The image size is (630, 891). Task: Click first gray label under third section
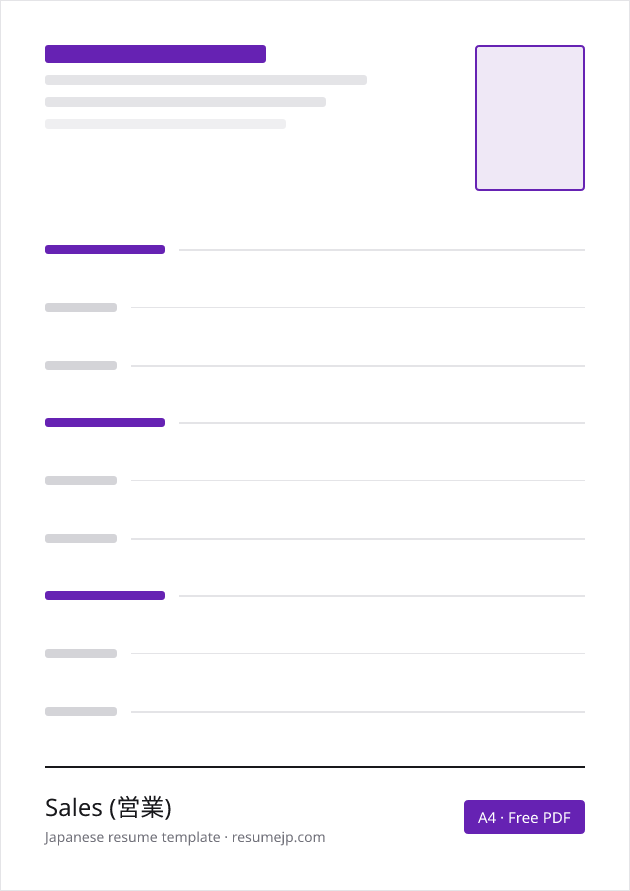point(81,653)
